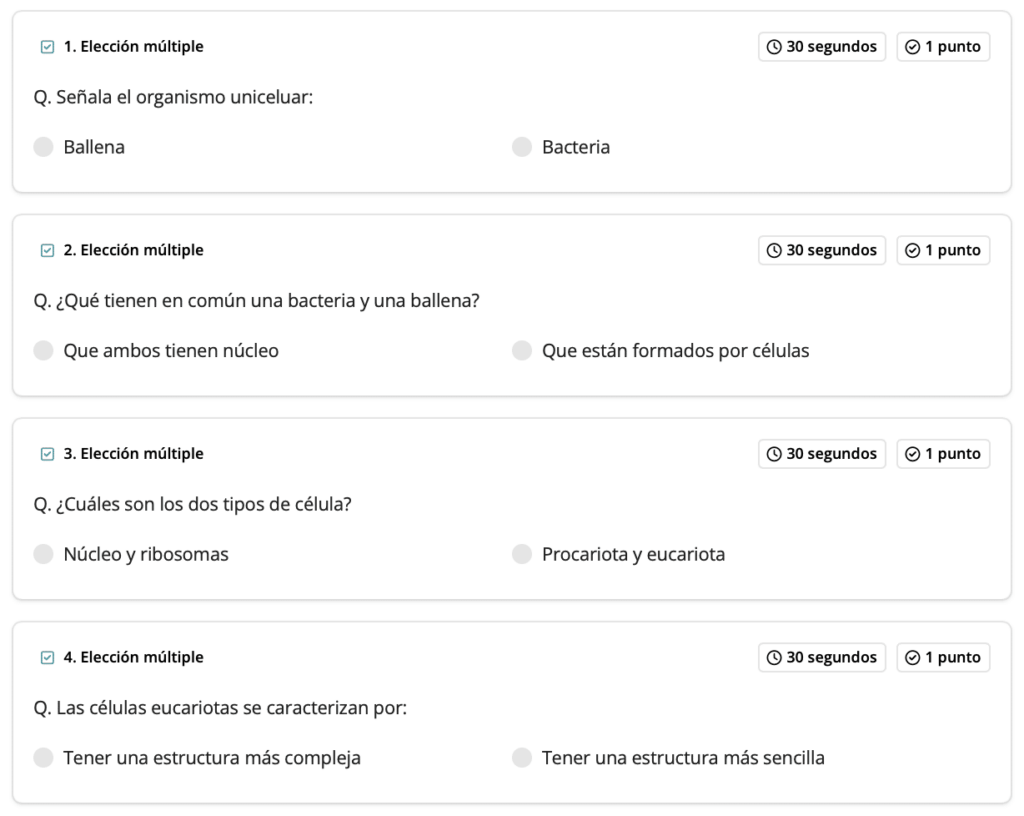Click the '30 segundos' badge on question 4
The image size is (1024, 816).
(x=822, y=658)
